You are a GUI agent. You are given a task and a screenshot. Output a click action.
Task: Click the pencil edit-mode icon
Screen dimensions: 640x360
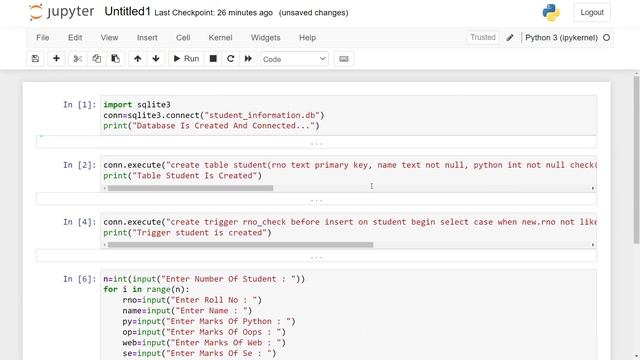tap(510, 38)
